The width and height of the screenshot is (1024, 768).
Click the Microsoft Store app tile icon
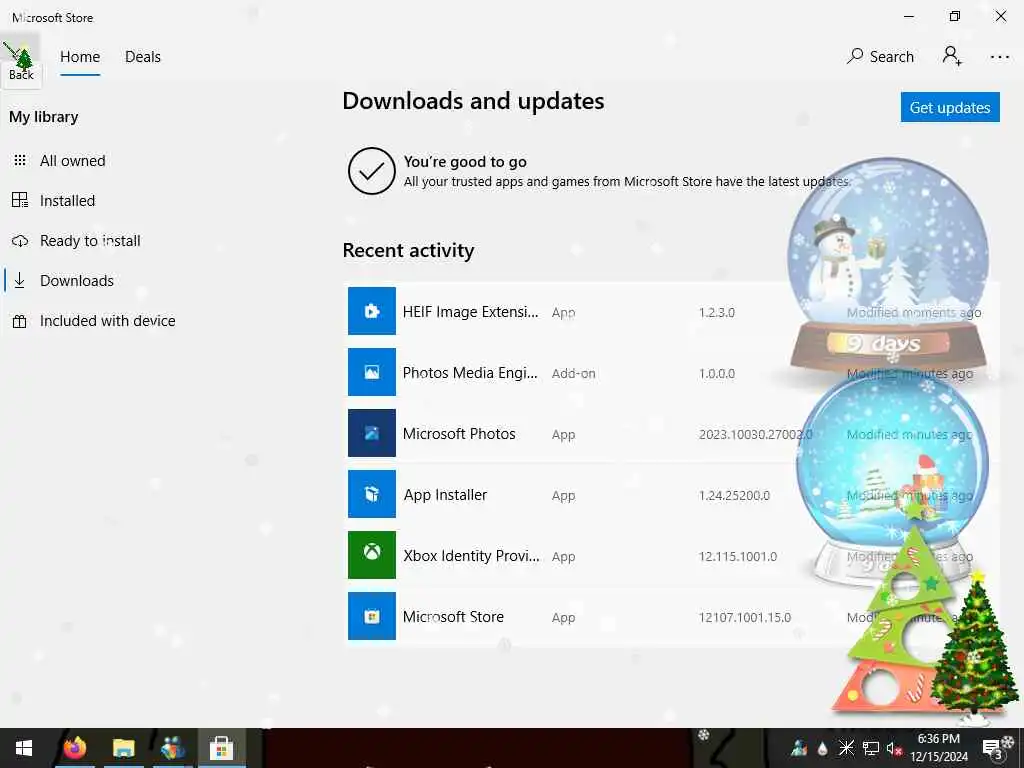[372, 616]
